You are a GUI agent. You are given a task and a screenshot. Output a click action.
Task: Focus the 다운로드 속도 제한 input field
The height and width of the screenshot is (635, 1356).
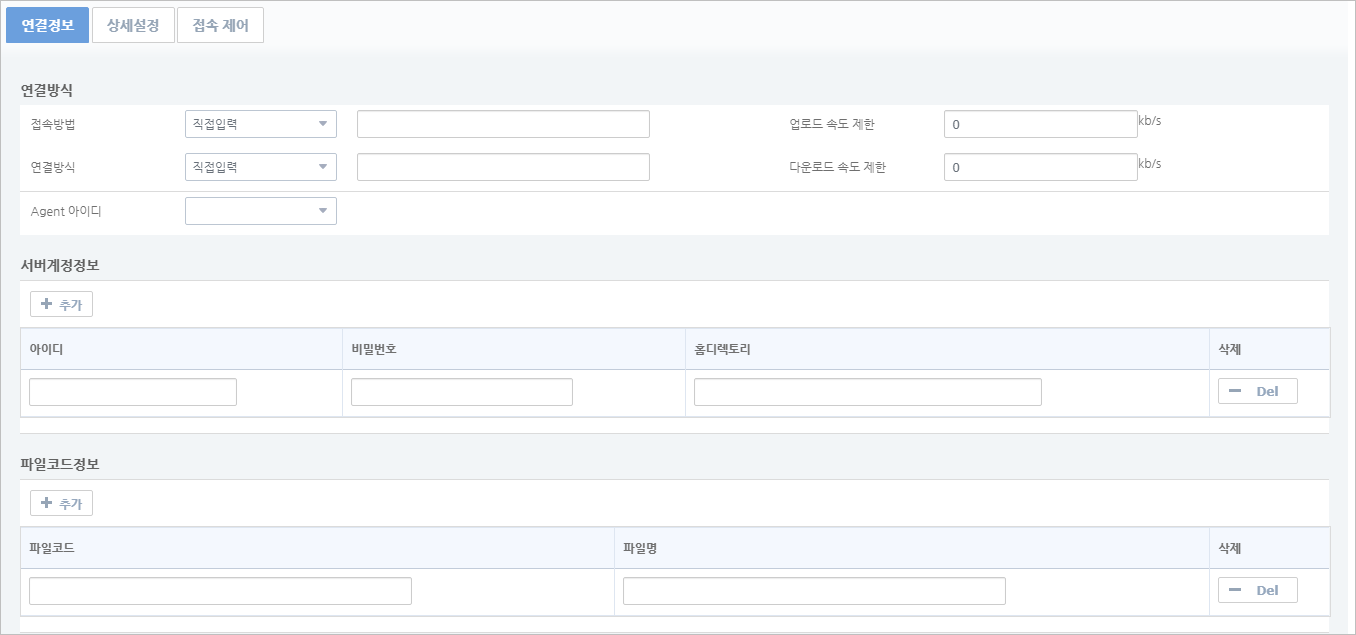[x=1040, y=167]
